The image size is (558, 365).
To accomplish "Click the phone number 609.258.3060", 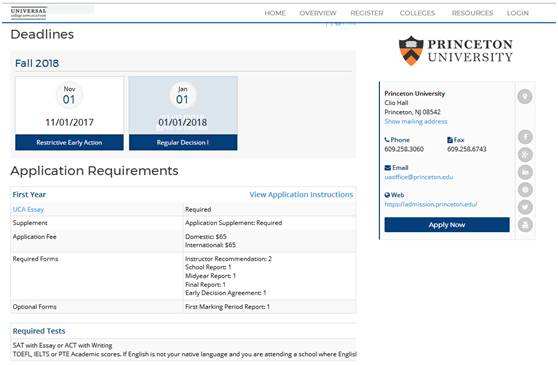I will [x=404, y=149].
